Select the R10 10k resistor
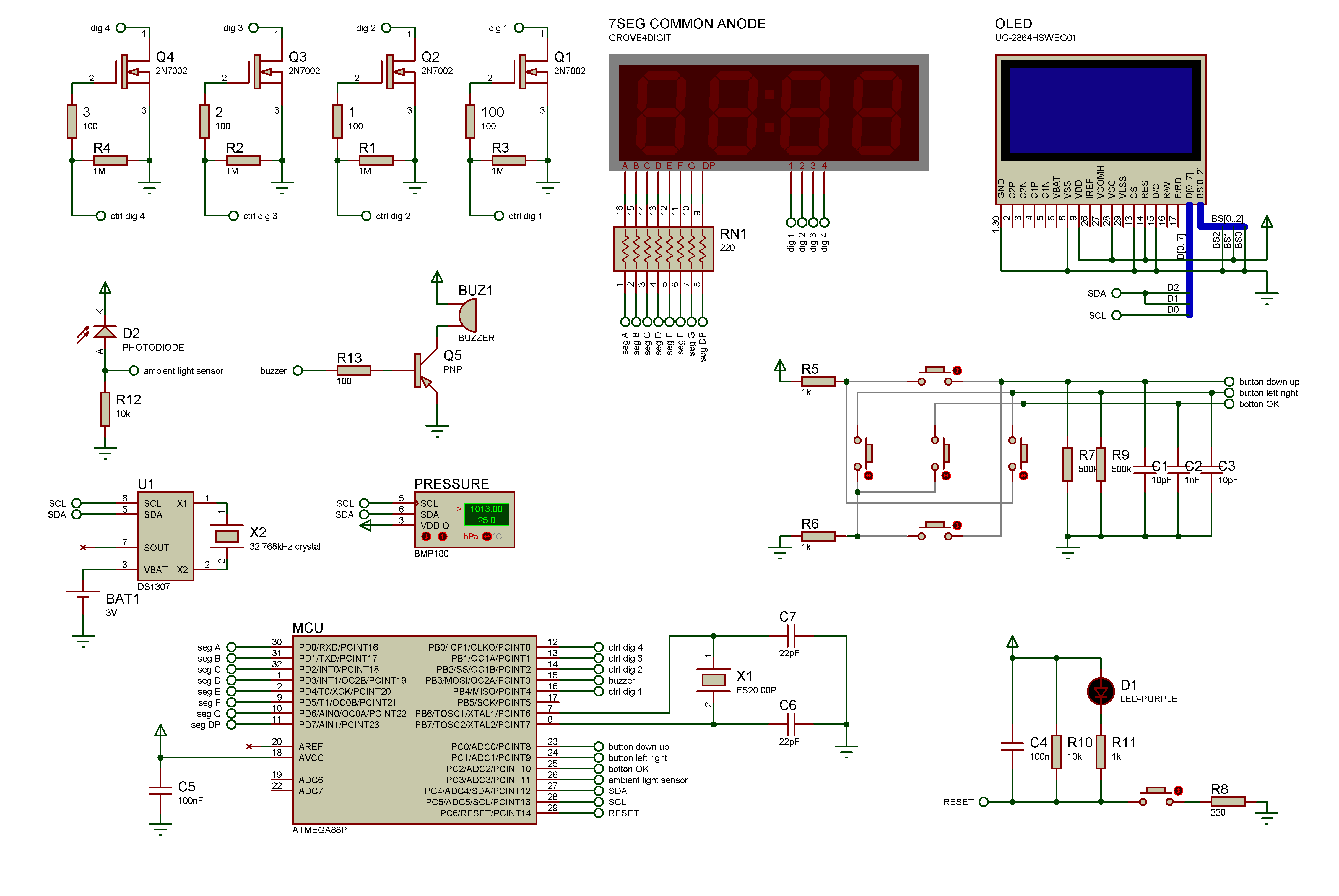The image size is (1339, 896). tap(1057, 752)
